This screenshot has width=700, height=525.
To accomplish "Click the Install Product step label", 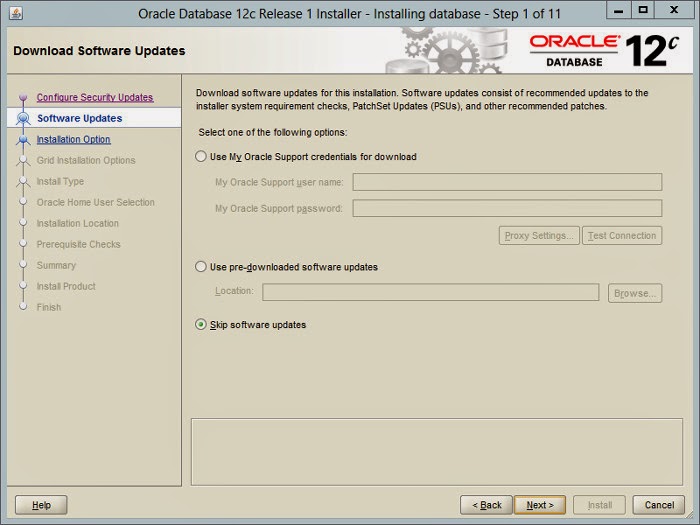I will pos(66,286).
